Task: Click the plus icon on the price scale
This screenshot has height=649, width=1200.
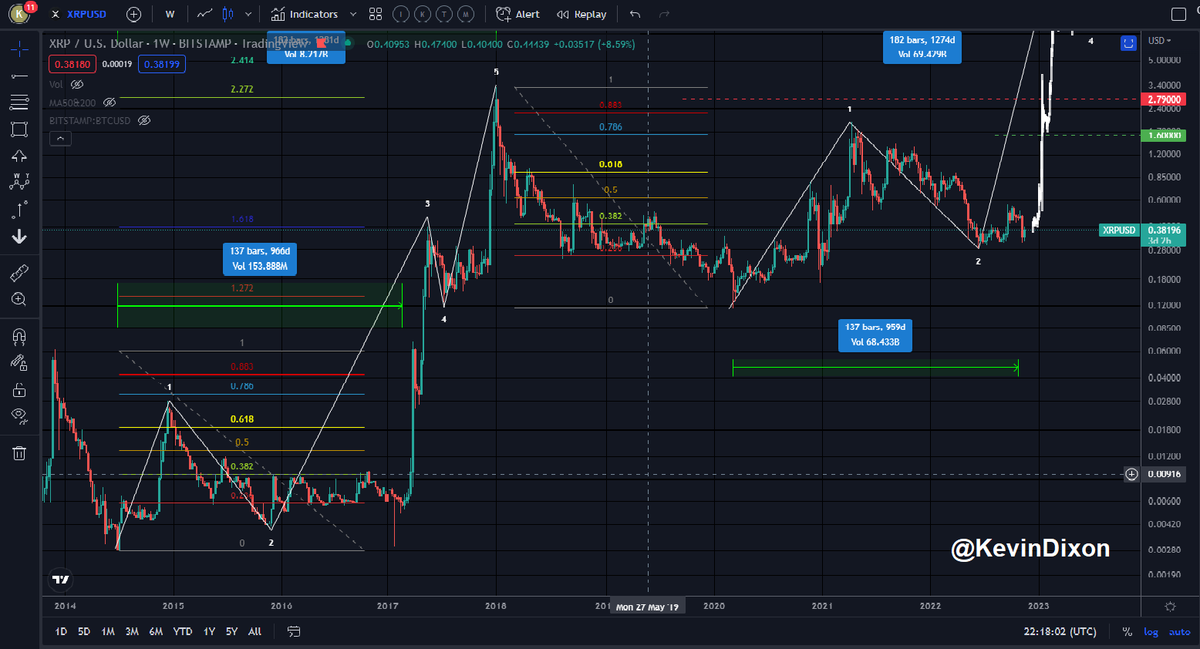Action: coord(1131,474)
